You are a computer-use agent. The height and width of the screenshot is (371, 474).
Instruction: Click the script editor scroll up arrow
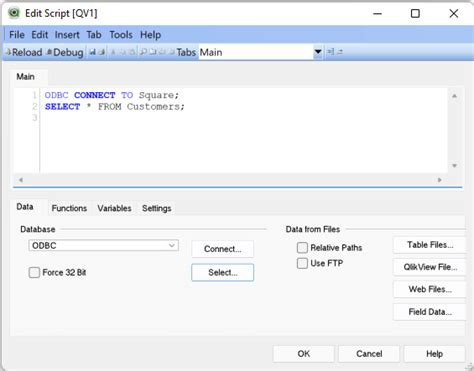coord(454,96)
